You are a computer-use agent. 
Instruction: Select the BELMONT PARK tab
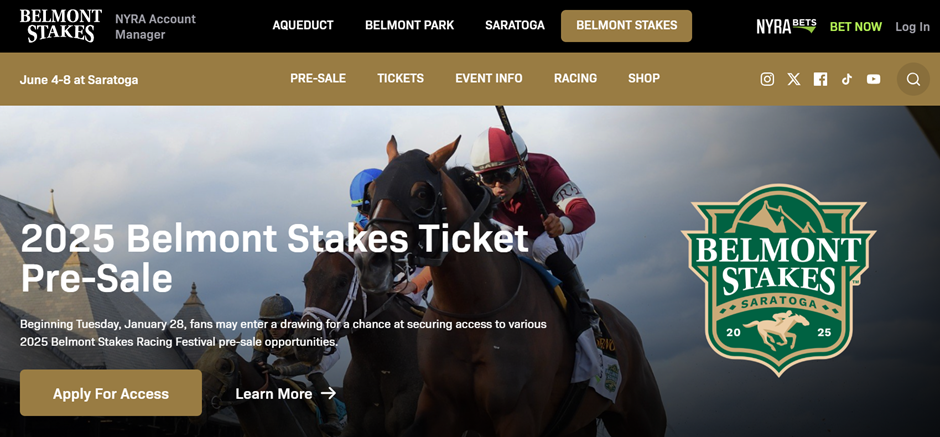tap(409, 26)
